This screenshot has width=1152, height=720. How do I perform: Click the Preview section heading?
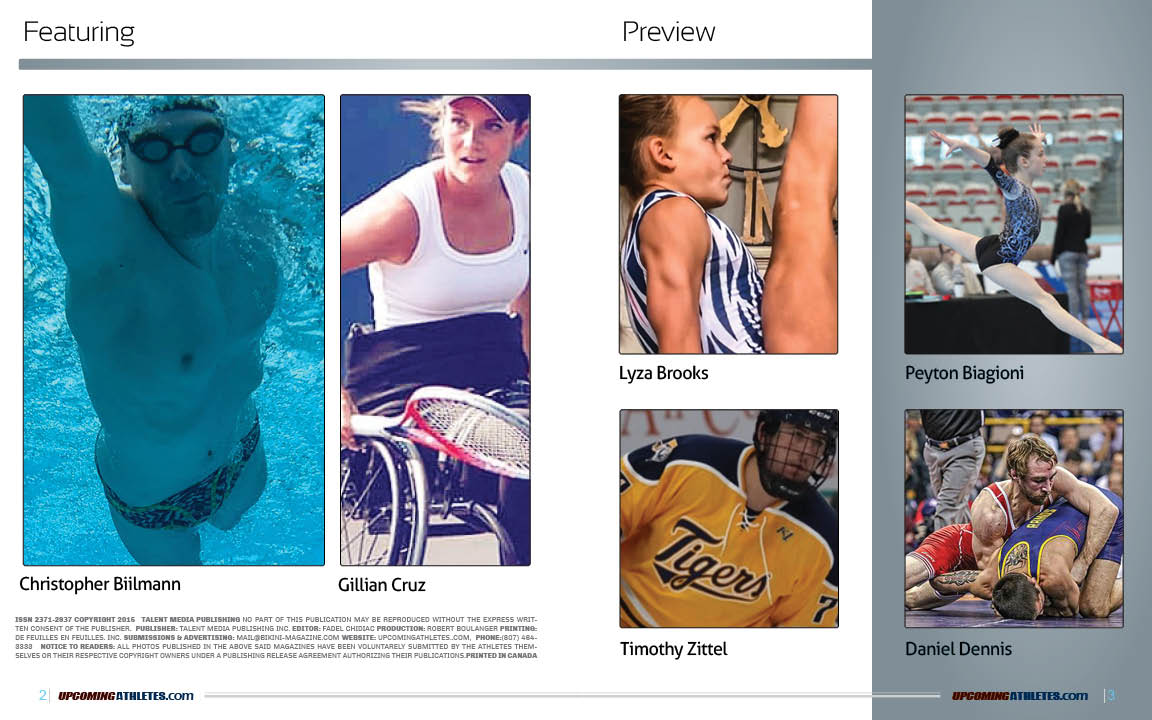[x=668, y=32]
